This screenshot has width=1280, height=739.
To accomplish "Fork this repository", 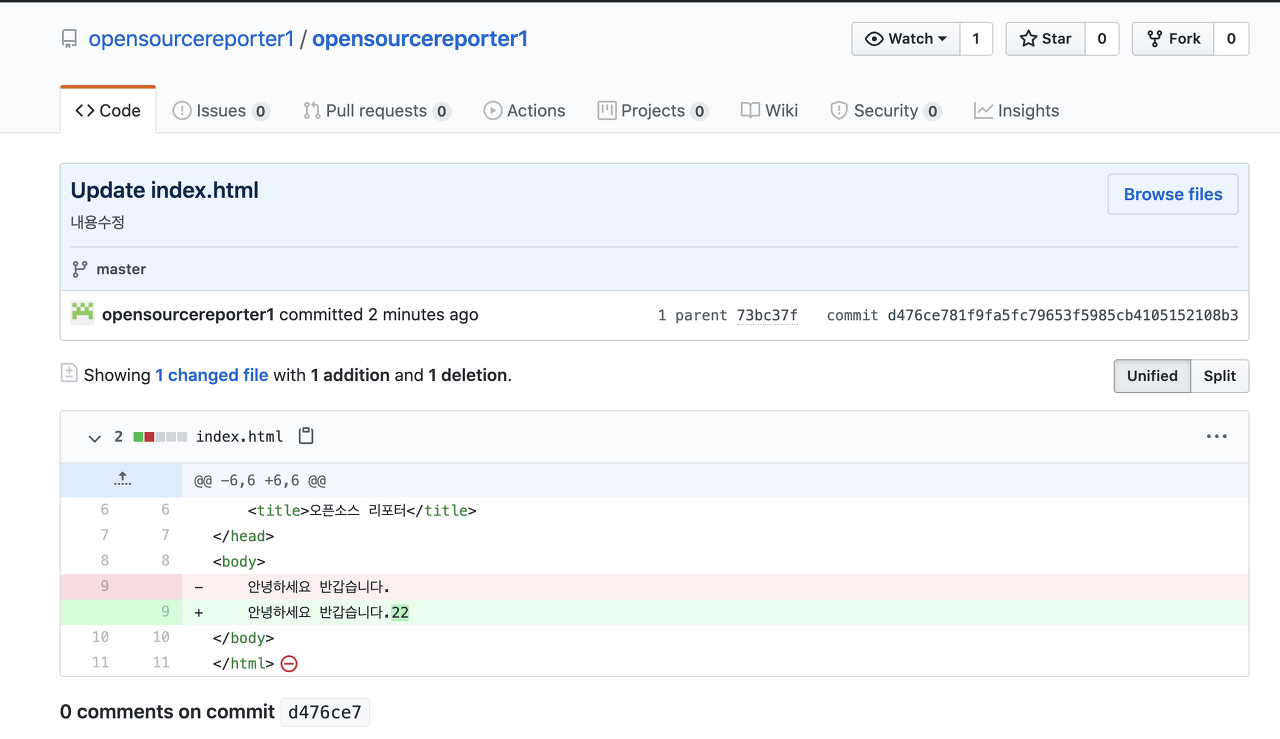I will [x=1173, y=39].
